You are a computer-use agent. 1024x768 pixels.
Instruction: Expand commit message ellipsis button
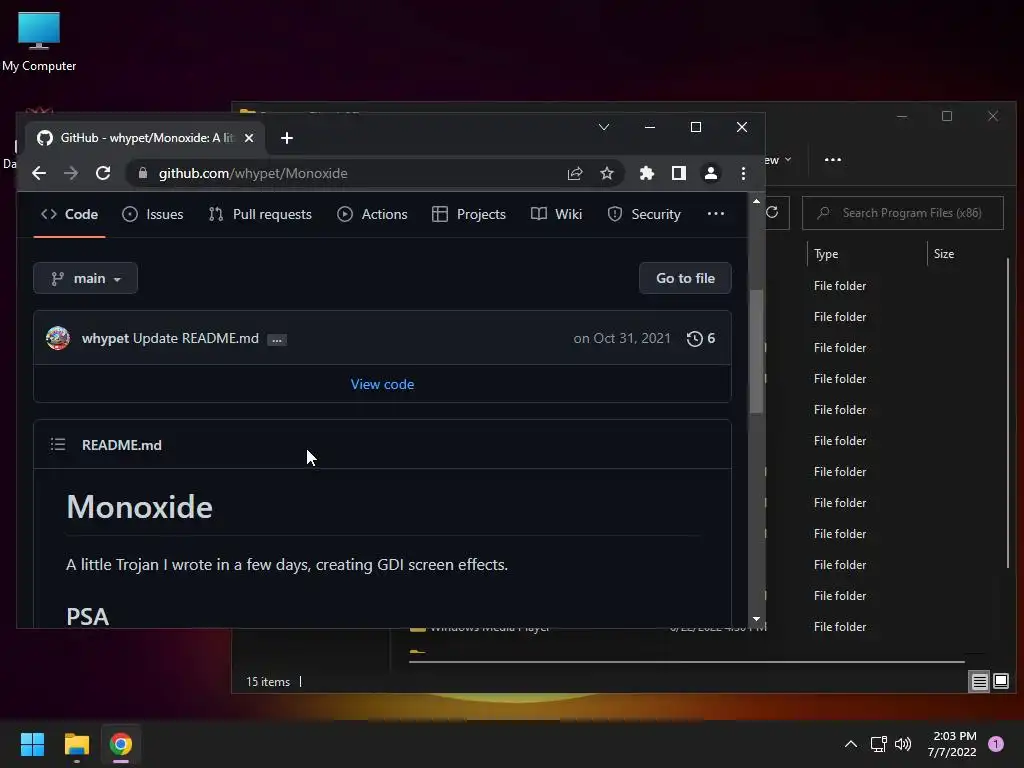(x=277, y=340)
